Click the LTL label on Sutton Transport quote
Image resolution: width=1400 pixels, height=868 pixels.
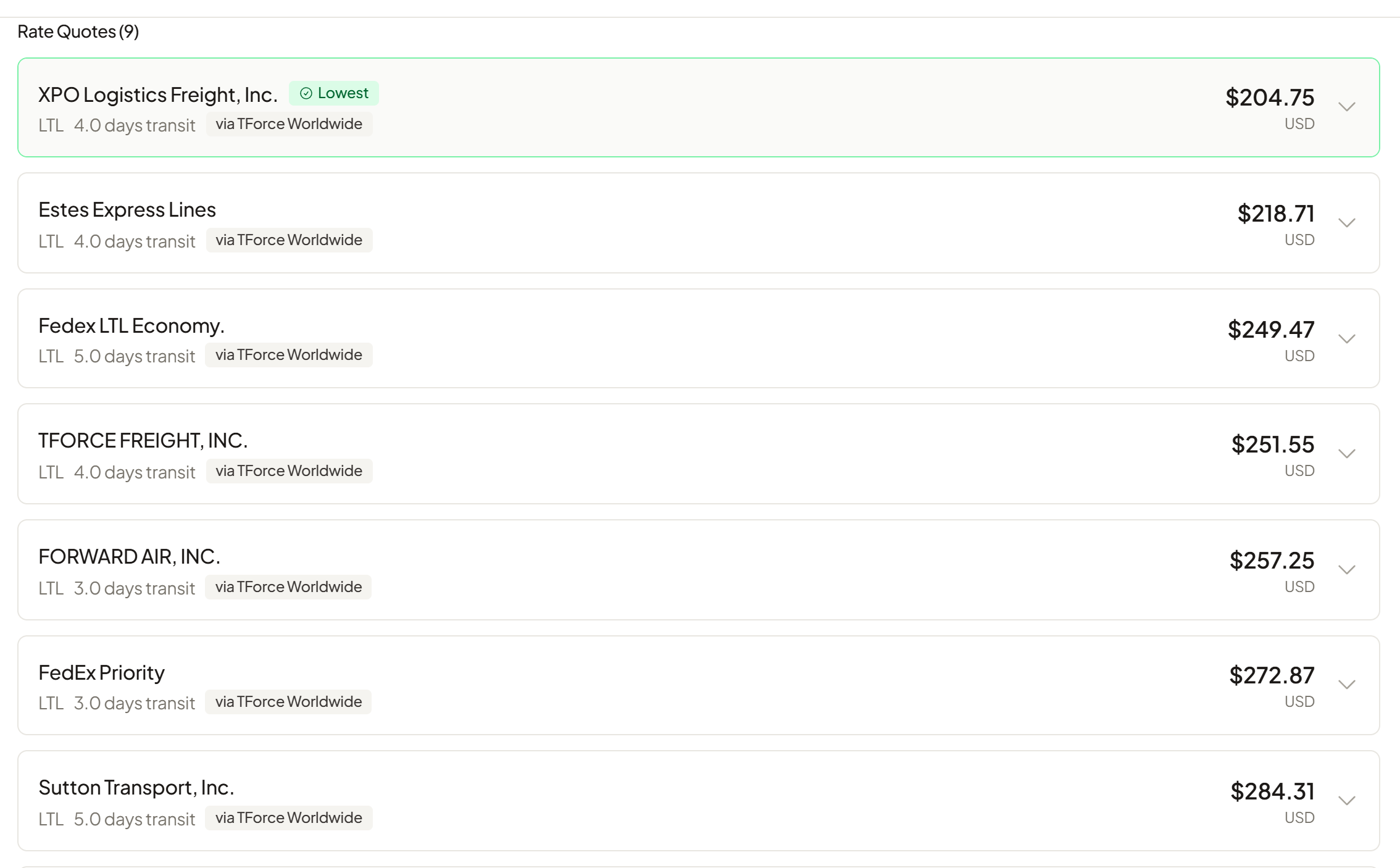(51, 819)
